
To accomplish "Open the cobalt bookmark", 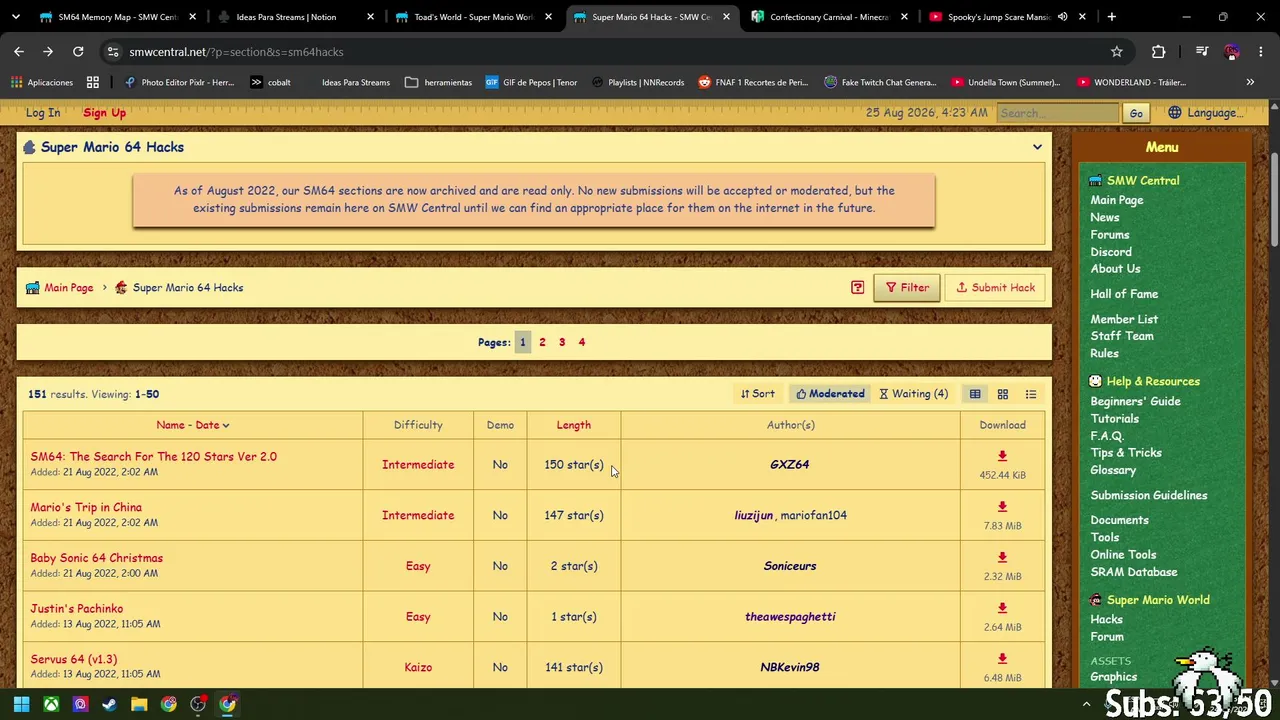I will [270, 82].
